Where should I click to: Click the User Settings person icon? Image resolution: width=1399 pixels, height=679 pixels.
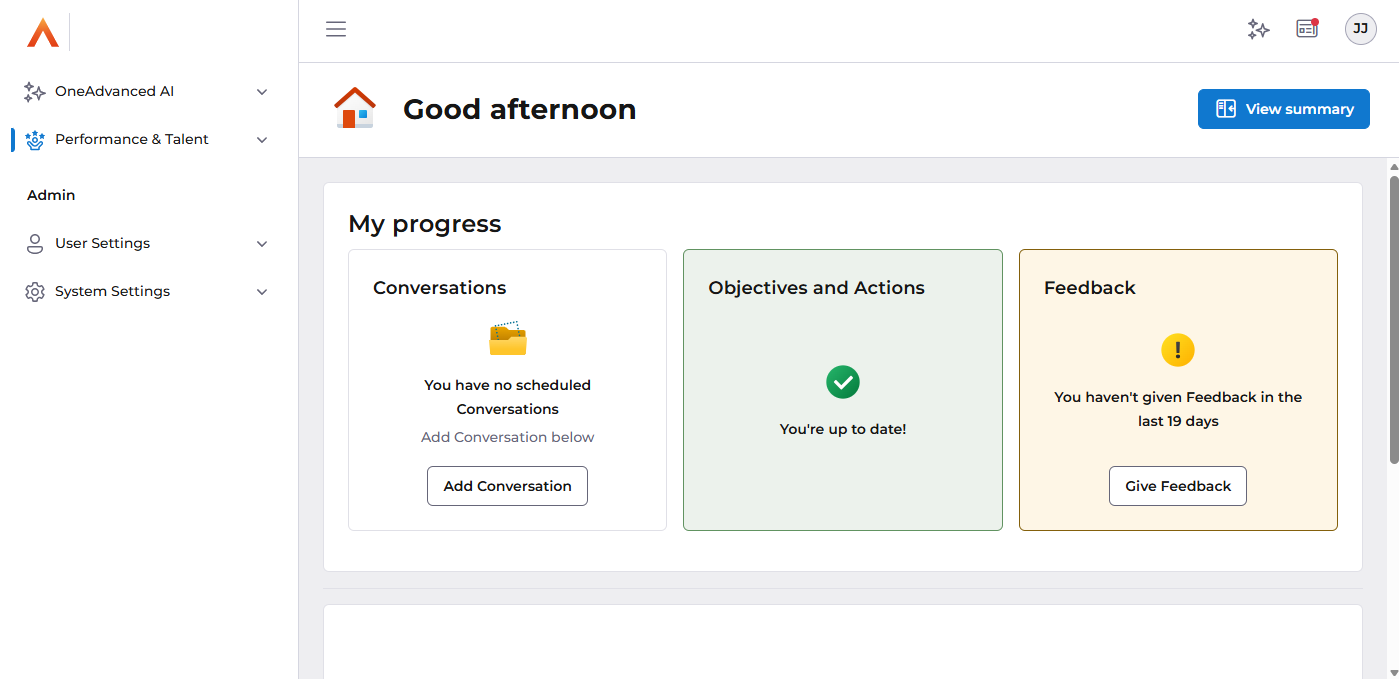tap(35, 244)
